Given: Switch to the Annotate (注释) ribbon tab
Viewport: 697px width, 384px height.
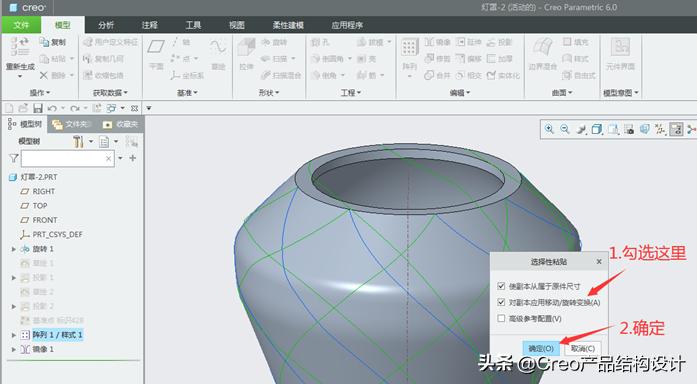Looking at the screenshot, I should pyautogui.click(x=150, y=25).
